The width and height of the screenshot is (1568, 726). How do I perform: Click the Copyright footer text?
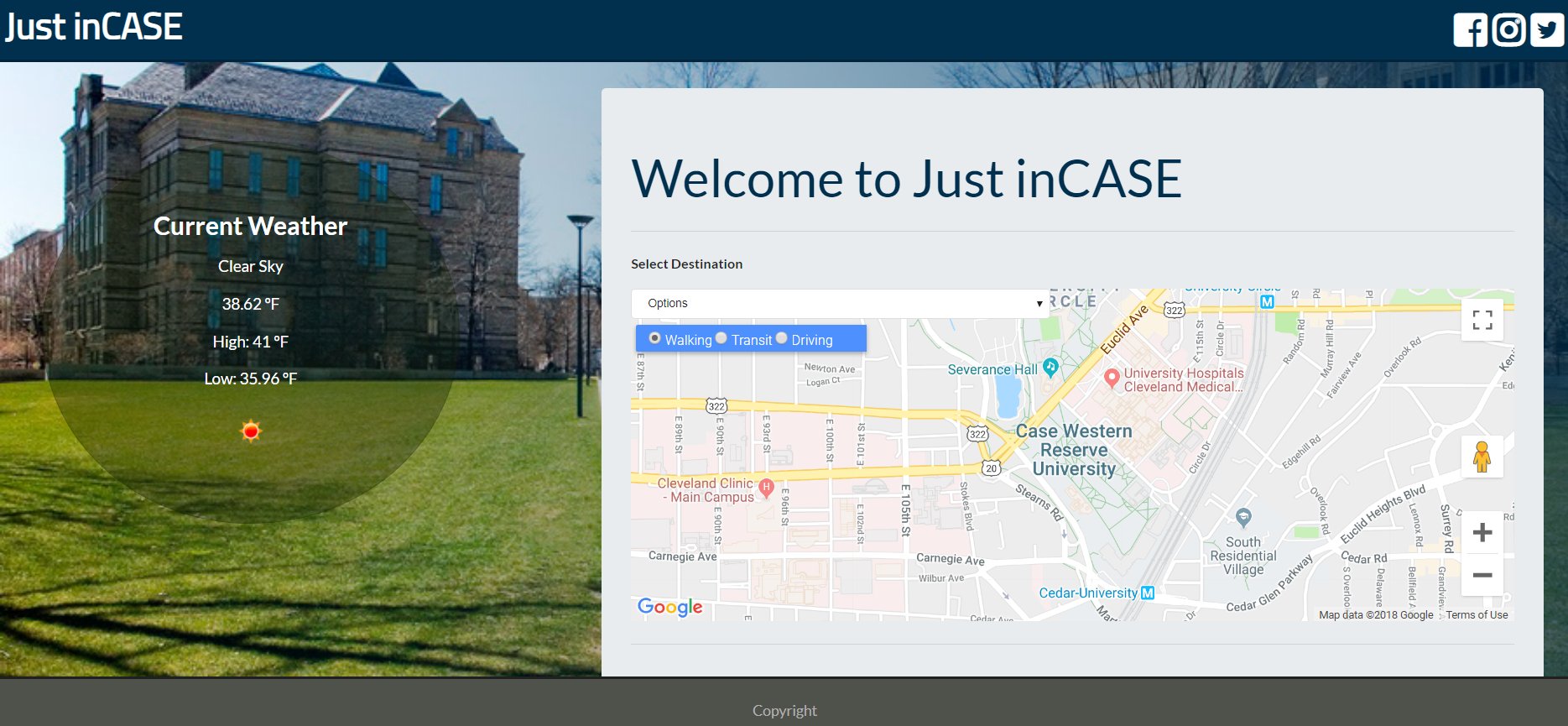784,710
